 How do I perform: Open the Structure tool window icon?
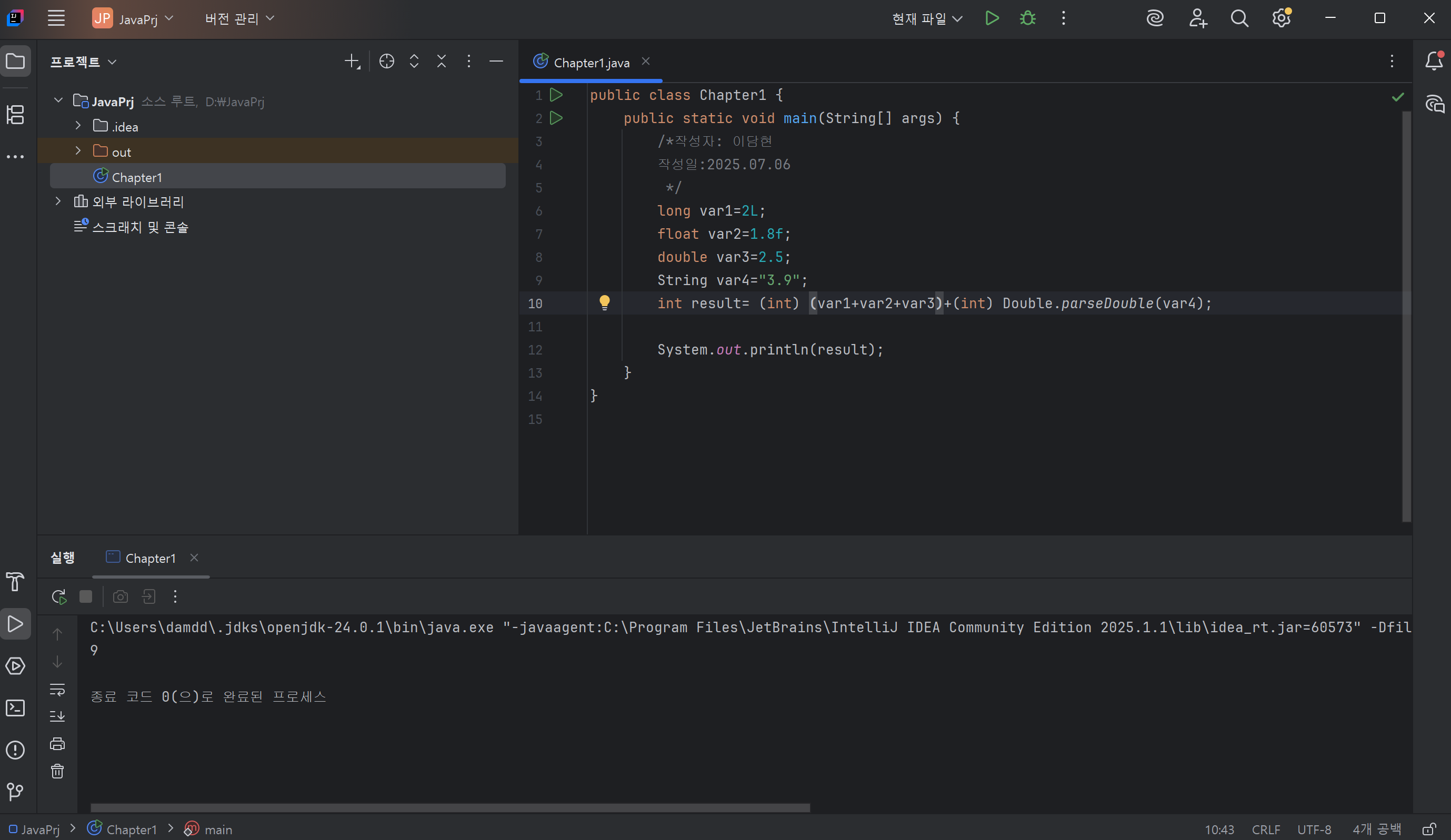[16, 115]
